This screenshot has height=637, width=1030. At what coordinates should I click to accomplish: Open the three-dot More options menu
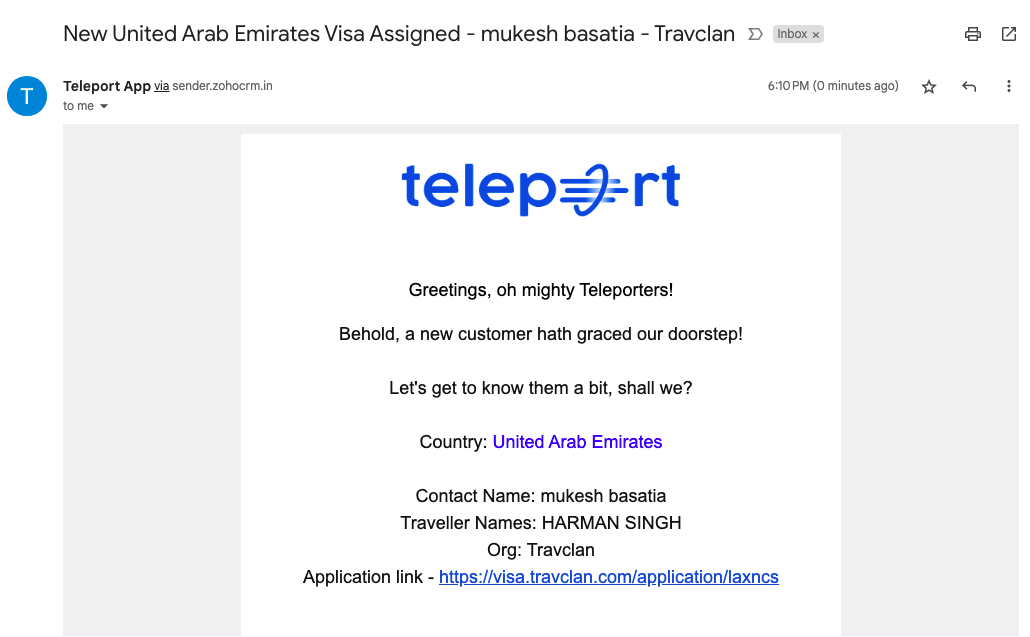point(1008,87)
